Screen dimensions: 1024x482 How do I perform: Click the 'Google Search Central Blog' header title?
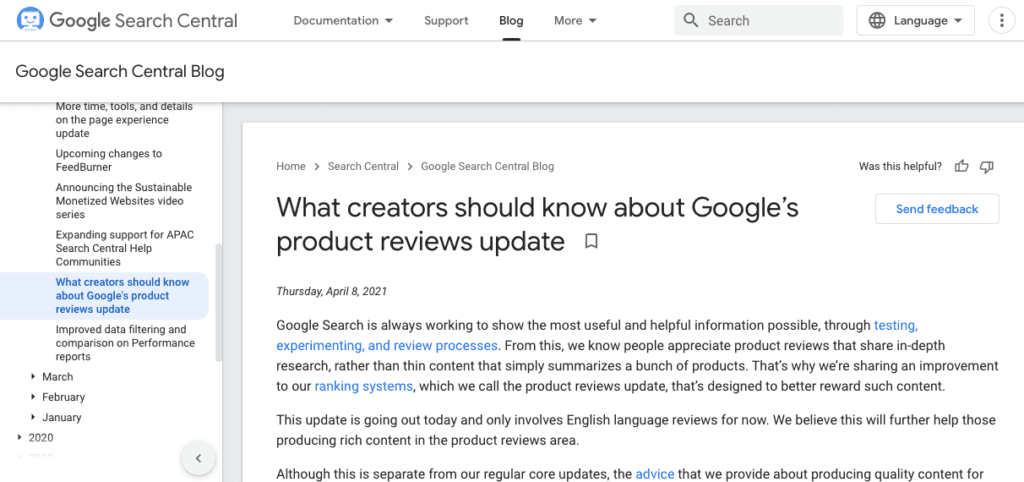120,72
